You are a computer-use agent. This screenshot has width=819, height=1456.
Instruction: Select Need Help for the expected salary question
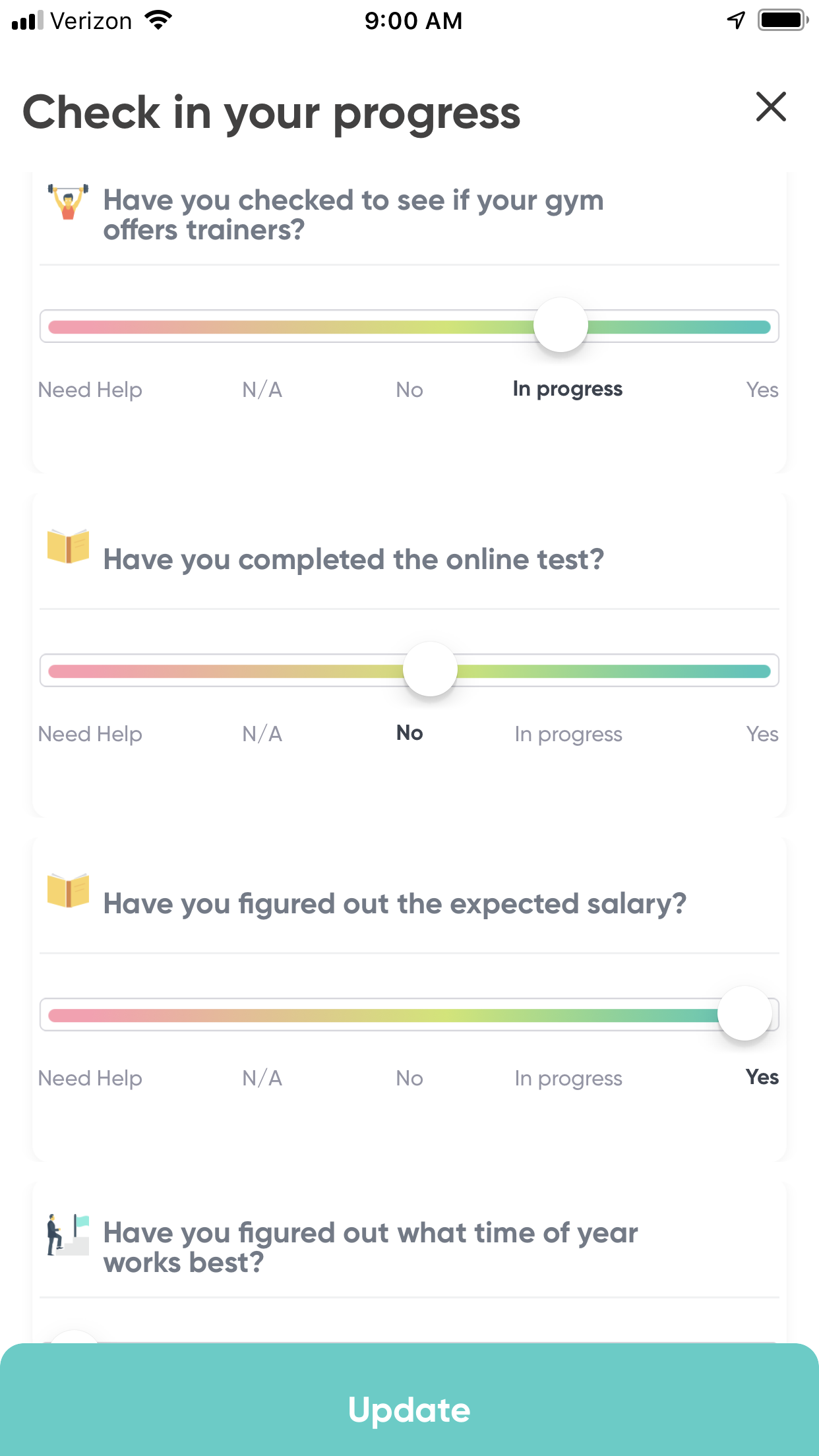coord(90,1078)
